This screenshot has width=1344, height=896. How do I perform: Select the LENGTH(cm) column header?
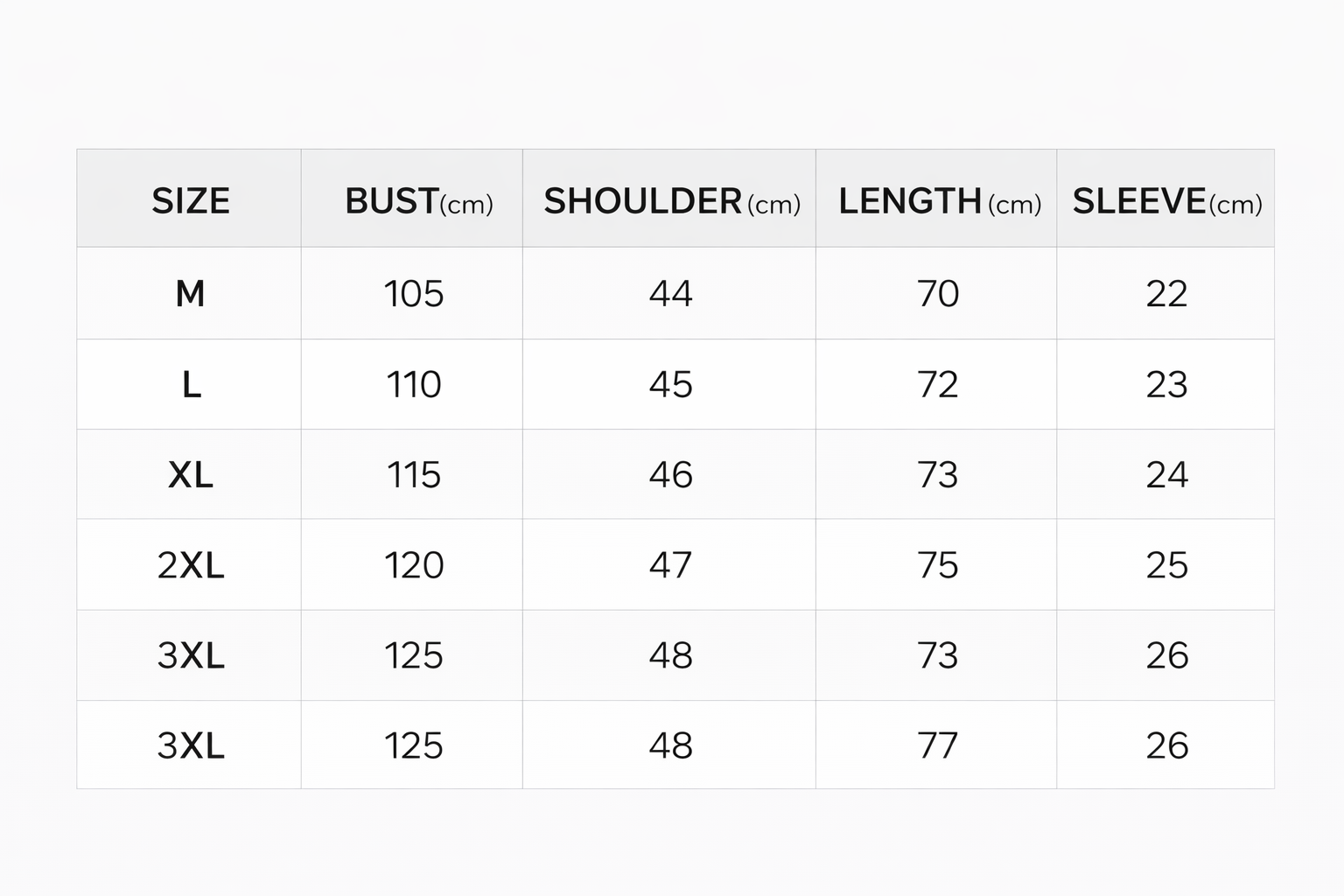pos(940,201)
